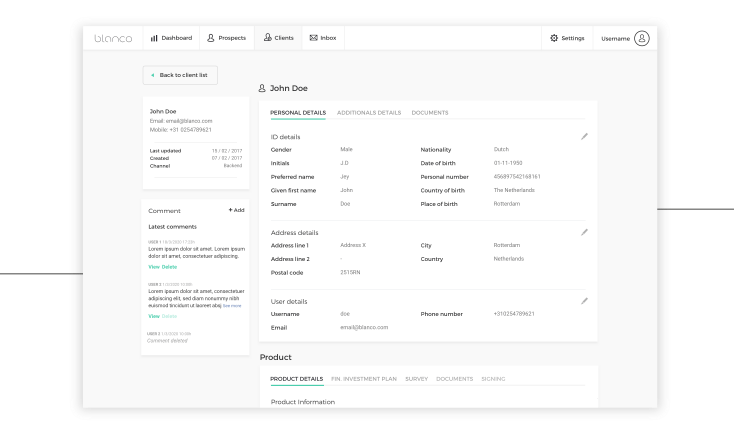Switch to the Additionals Details tab
The height and width of the screenshot is (428, 734).
(369, 113)
